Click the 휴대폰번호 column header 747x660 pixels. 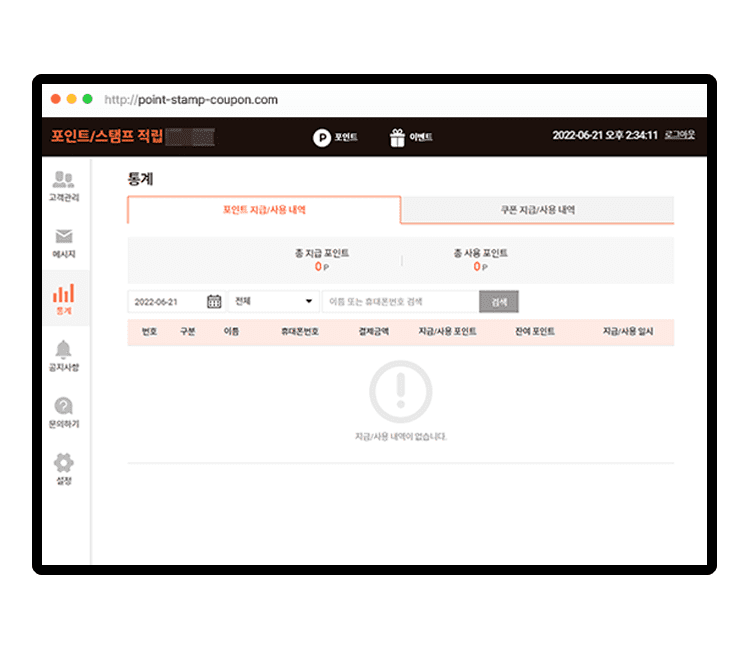click(300, 332)
